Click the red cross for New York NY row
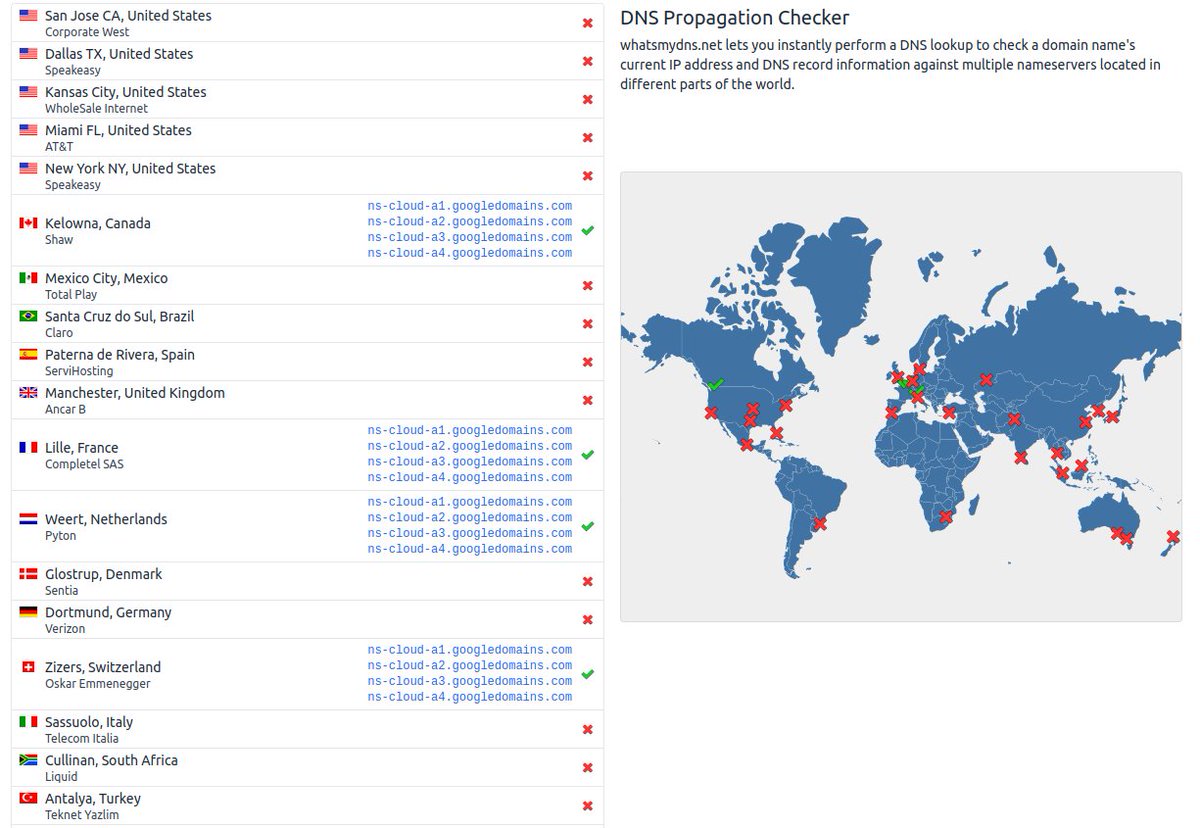Image resolution: width=1200 pixels, height=828 pixels. 587,176
